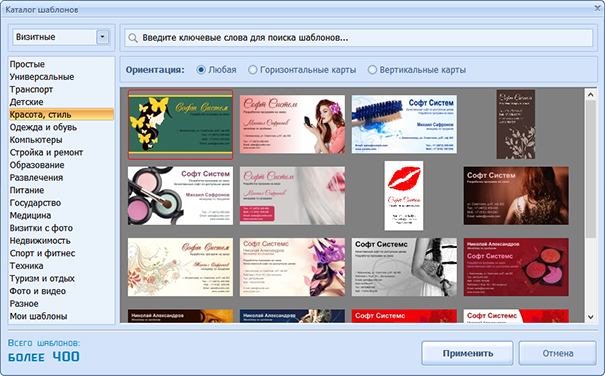Select the Красота, стиль category

[61, 115]
